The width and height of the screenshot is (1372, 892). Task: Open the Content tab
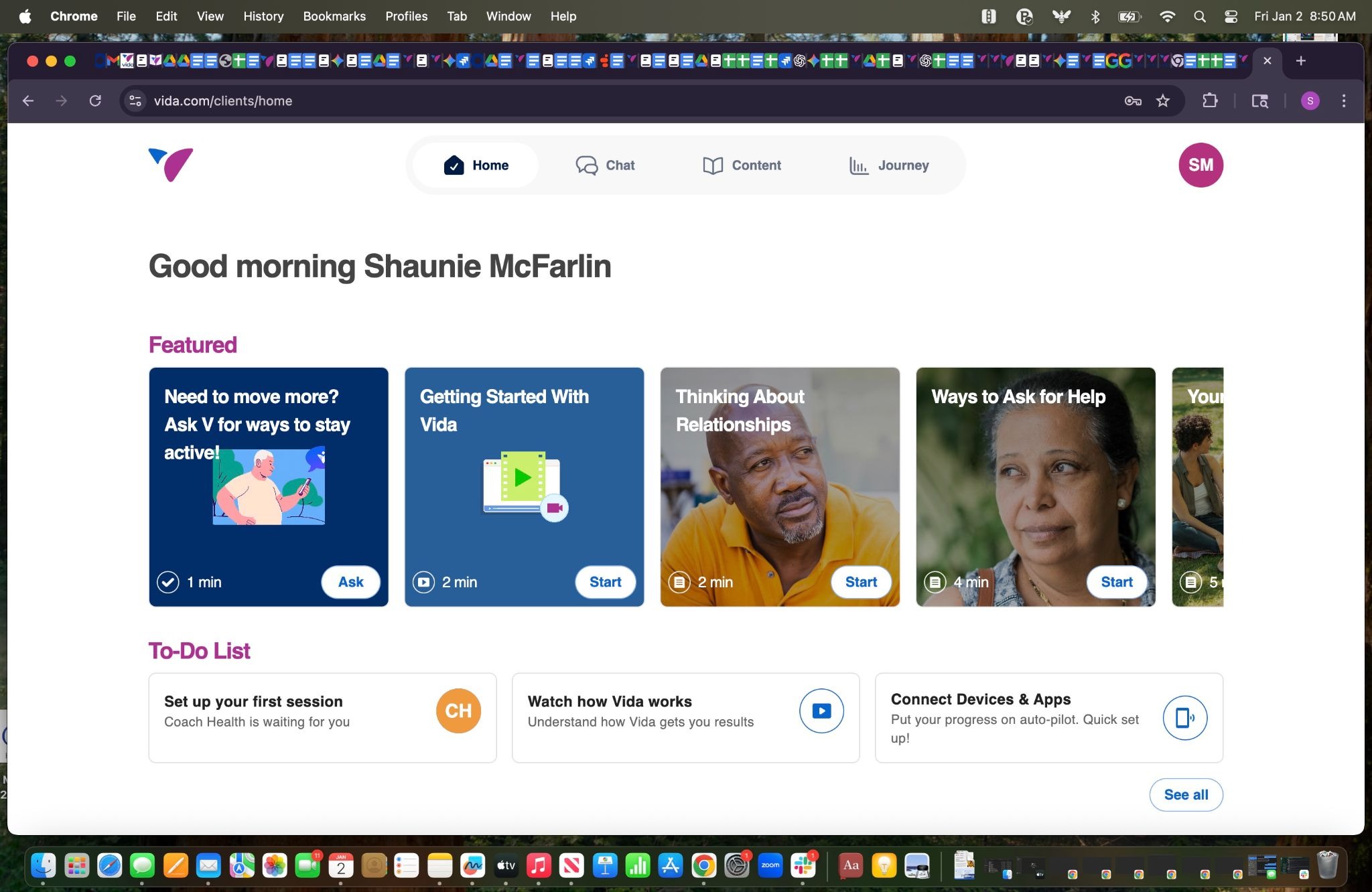742,165
